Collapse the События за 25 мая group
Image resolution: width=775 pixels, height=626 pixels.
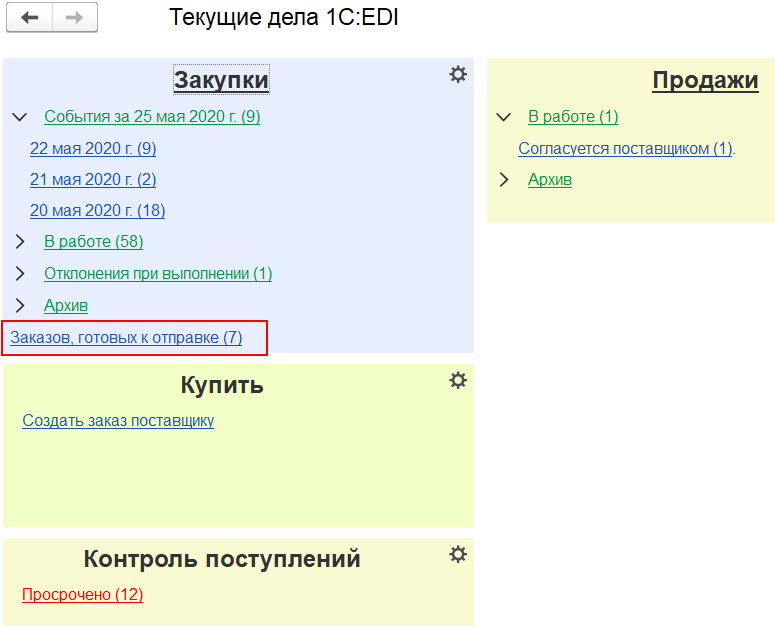click(x=19, y=117)
